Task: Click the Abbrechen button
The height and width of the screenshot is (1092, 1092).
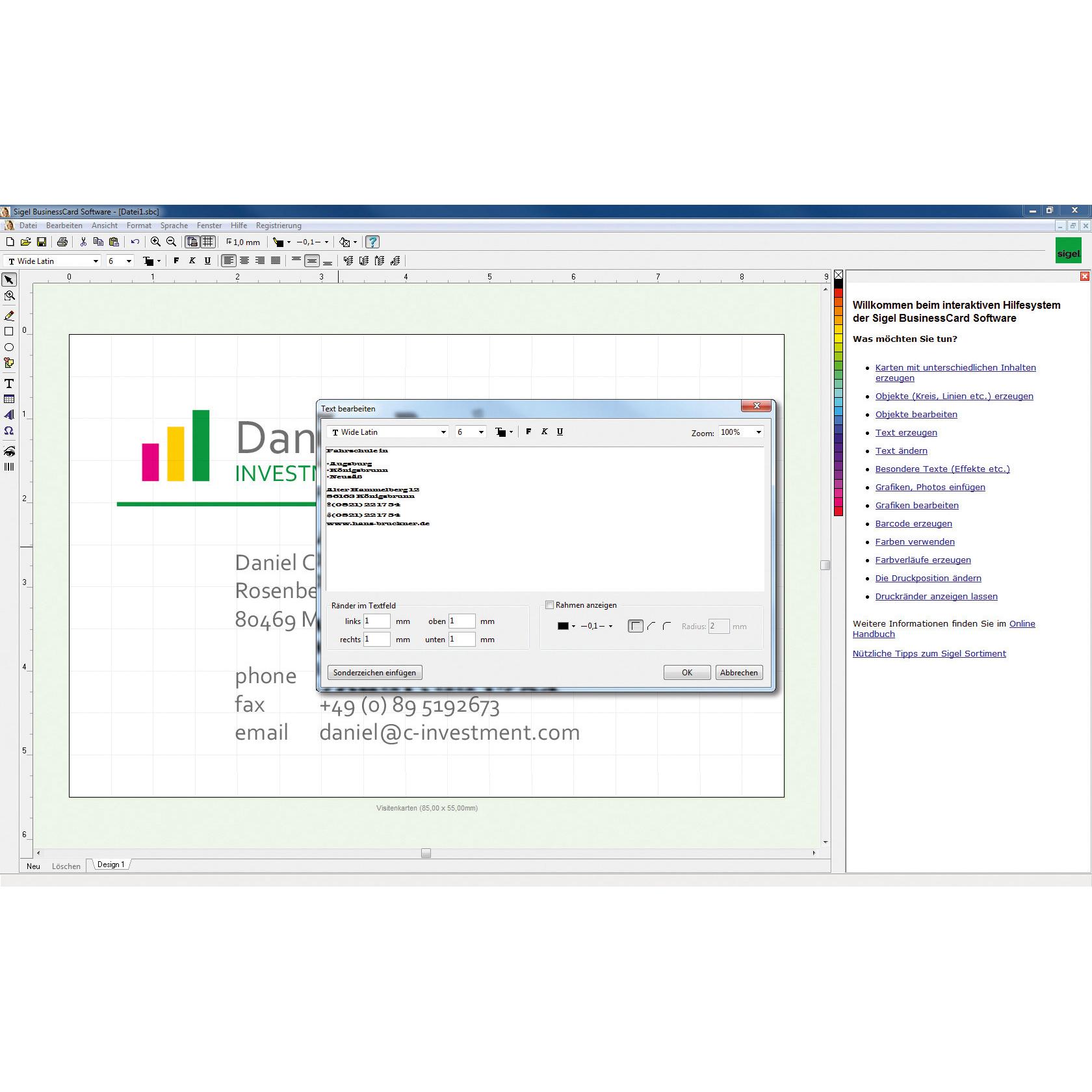Action: pos(739,673)
